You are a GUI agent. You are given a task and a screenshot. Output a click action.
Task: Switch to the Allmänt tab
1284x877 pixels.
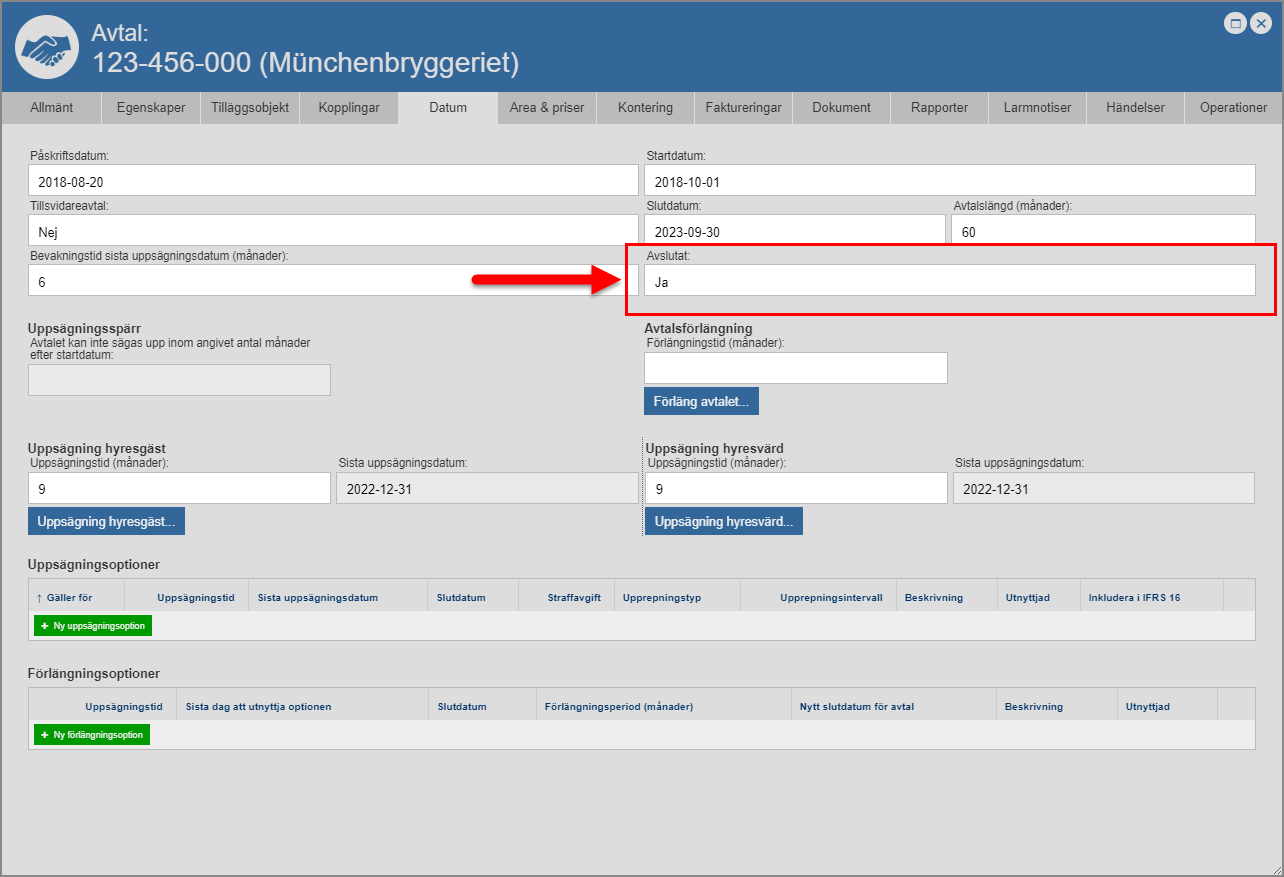click(x=51, y=108)
